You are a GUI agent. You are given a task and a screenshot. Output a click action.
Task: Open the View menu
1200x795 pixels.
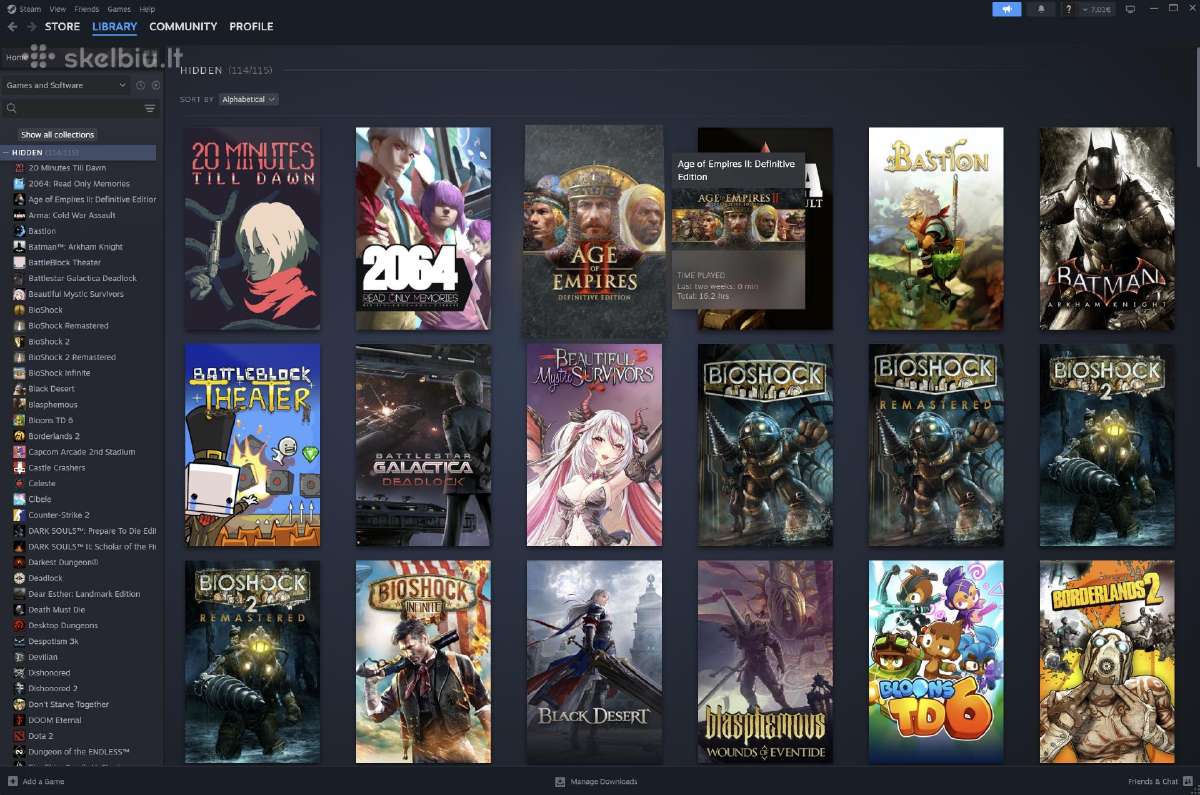click(x=58, y=8)
